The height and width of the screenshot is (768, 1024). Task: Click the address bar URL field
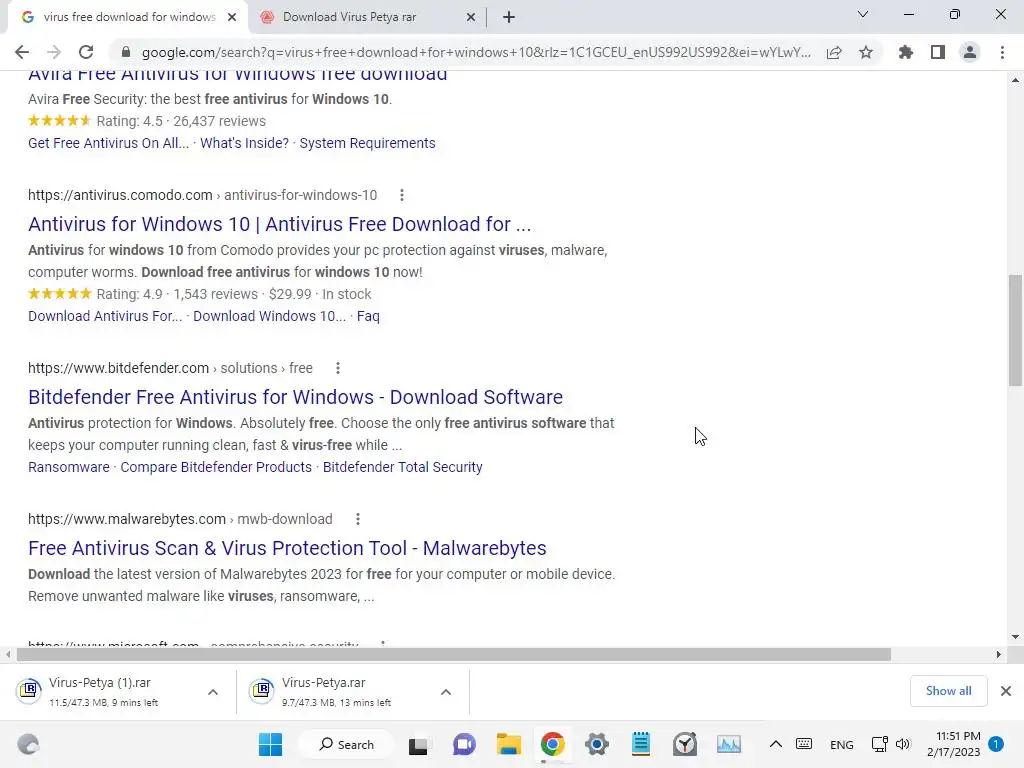[476, 52]
